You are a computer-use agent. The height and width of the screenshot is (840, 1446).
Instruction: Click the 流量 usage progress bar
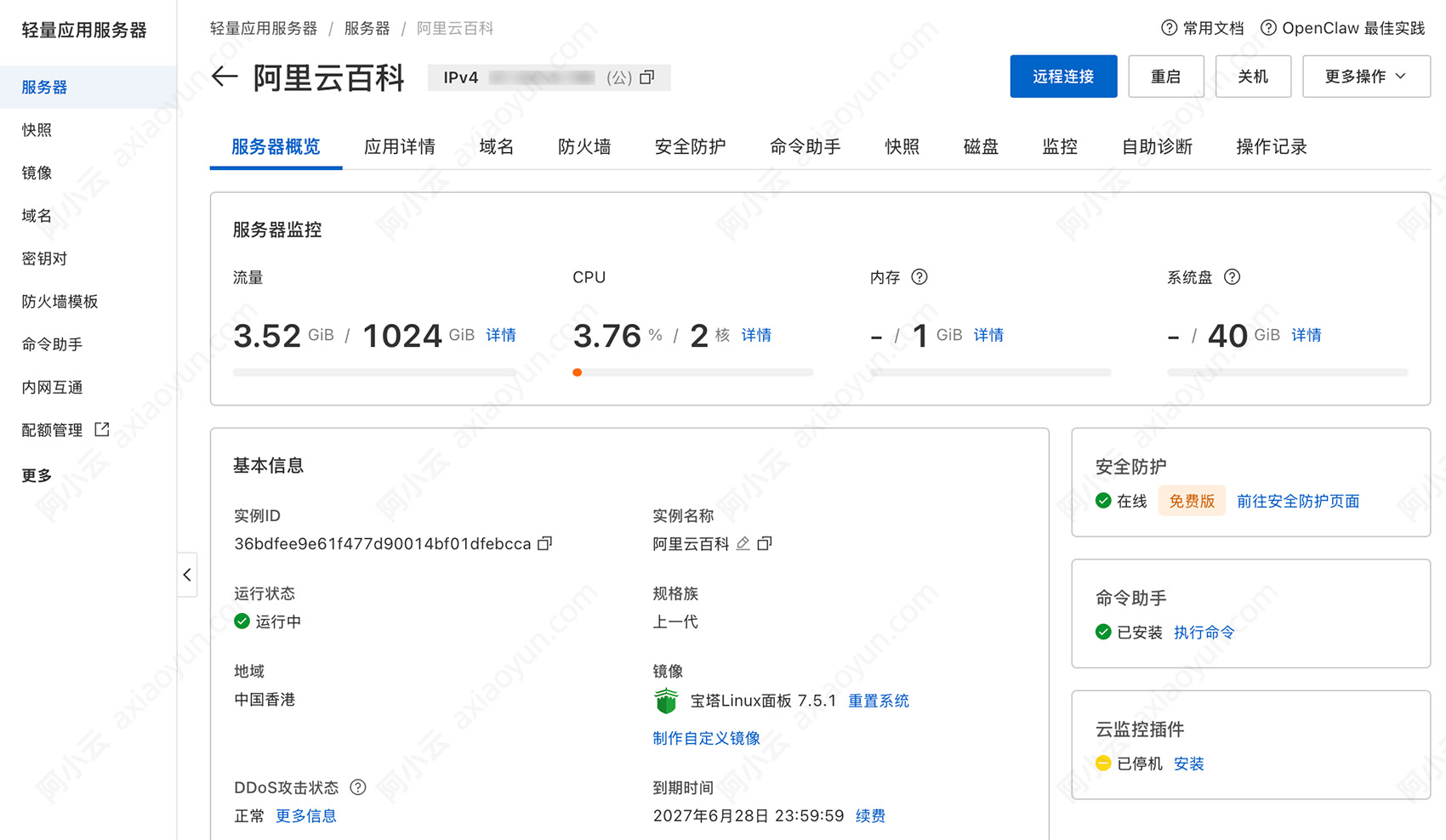tap(374, 372)
